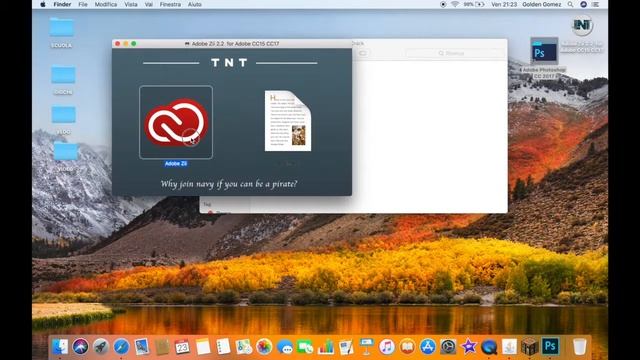Open iBooks from the dock
Viewport: 640px width, 360px height.
point(407,347)
